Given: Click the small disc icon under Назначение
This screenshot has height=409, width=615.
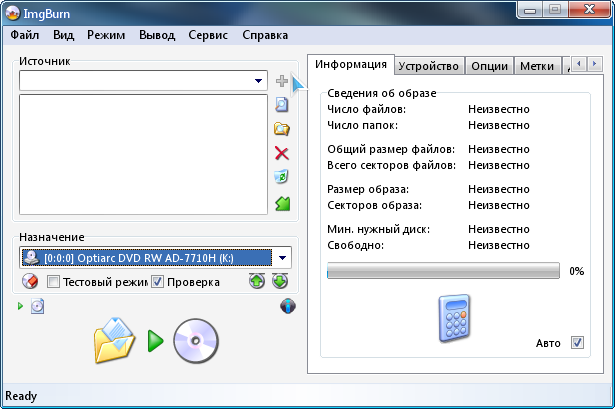Looking at the screenshot, I should 38,306.
